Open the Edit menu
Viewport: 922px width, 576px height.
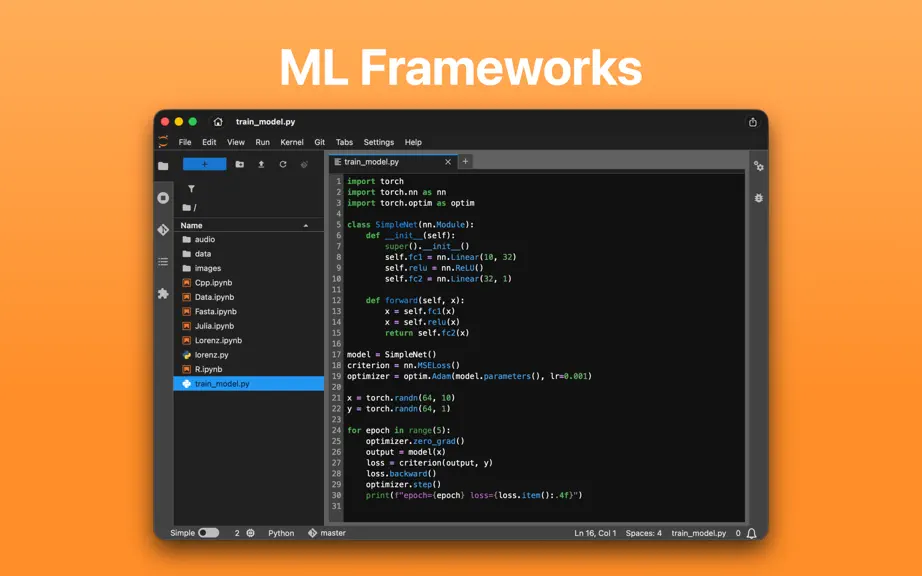(209, 142)
